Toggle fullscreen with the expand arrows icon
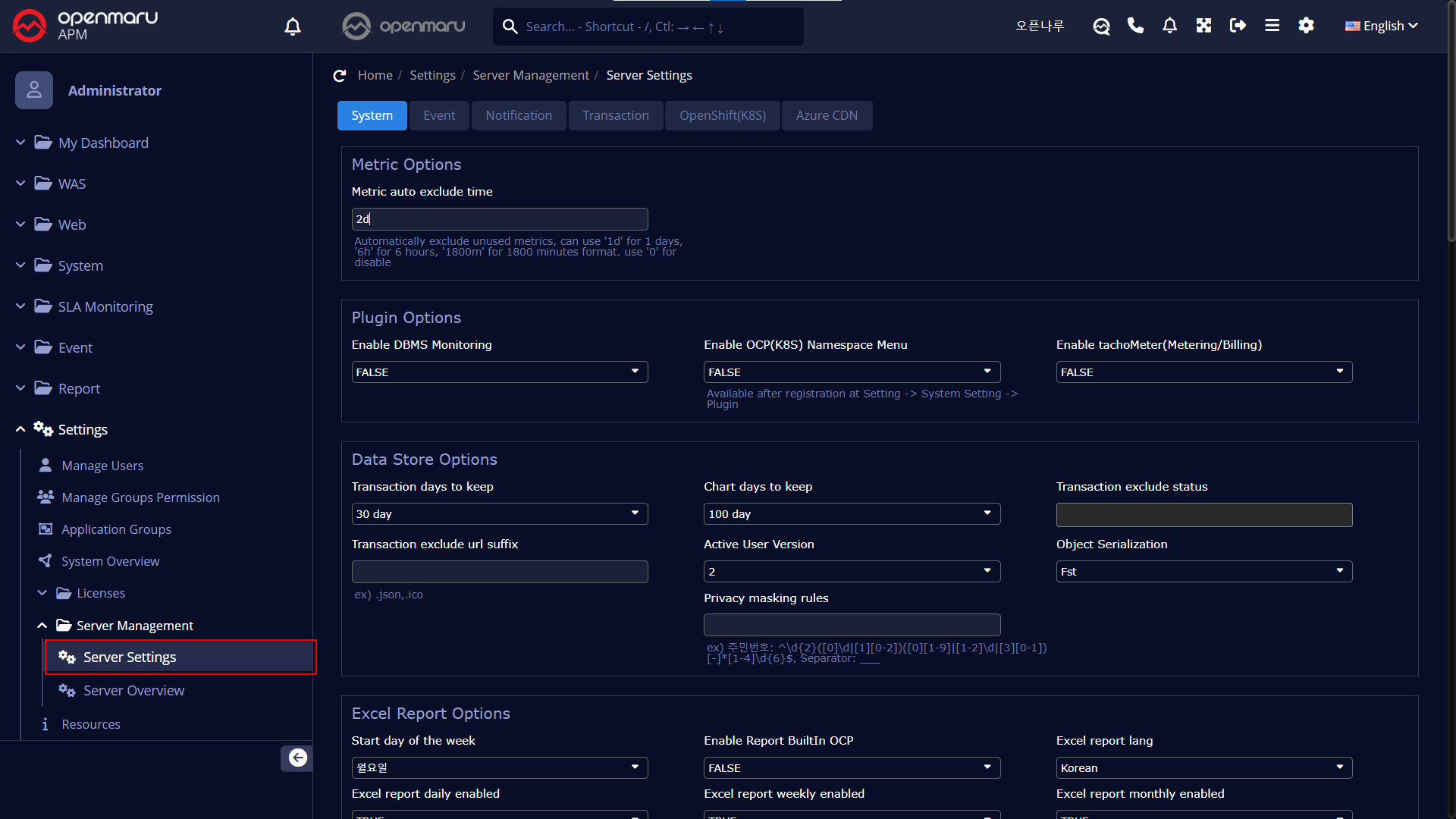Screen dimensions: 1456x819 [x=1203, y=26]
